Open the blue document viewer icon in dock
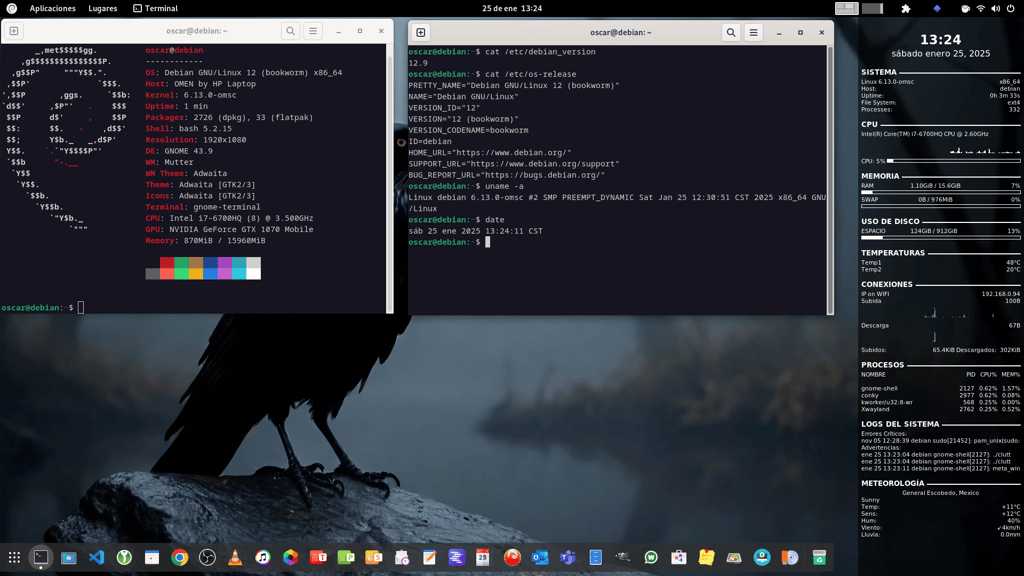The height and width of the screenshot is (576, 1024). tap(596, 557)
